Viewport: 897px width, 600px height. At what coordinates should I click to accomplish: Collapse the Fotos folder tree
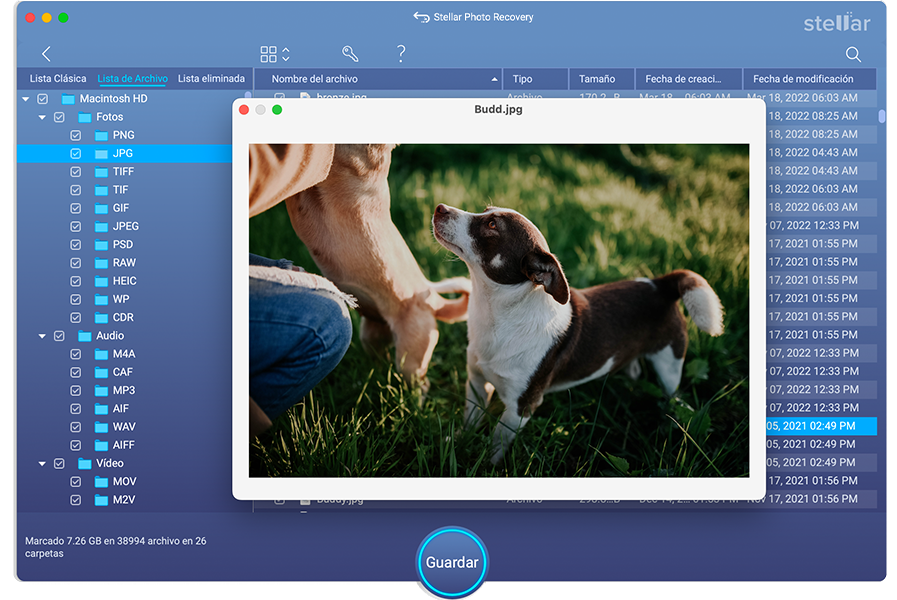point(42,117)
